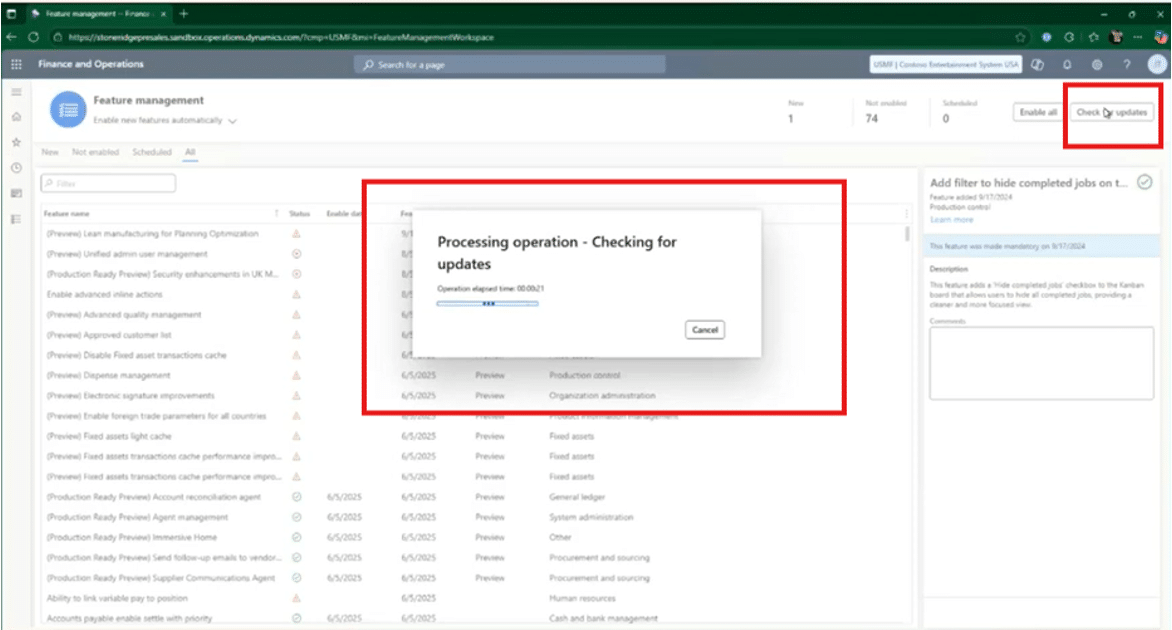
Task: Click the Help question mark icon
Action: click(1126, 64)
